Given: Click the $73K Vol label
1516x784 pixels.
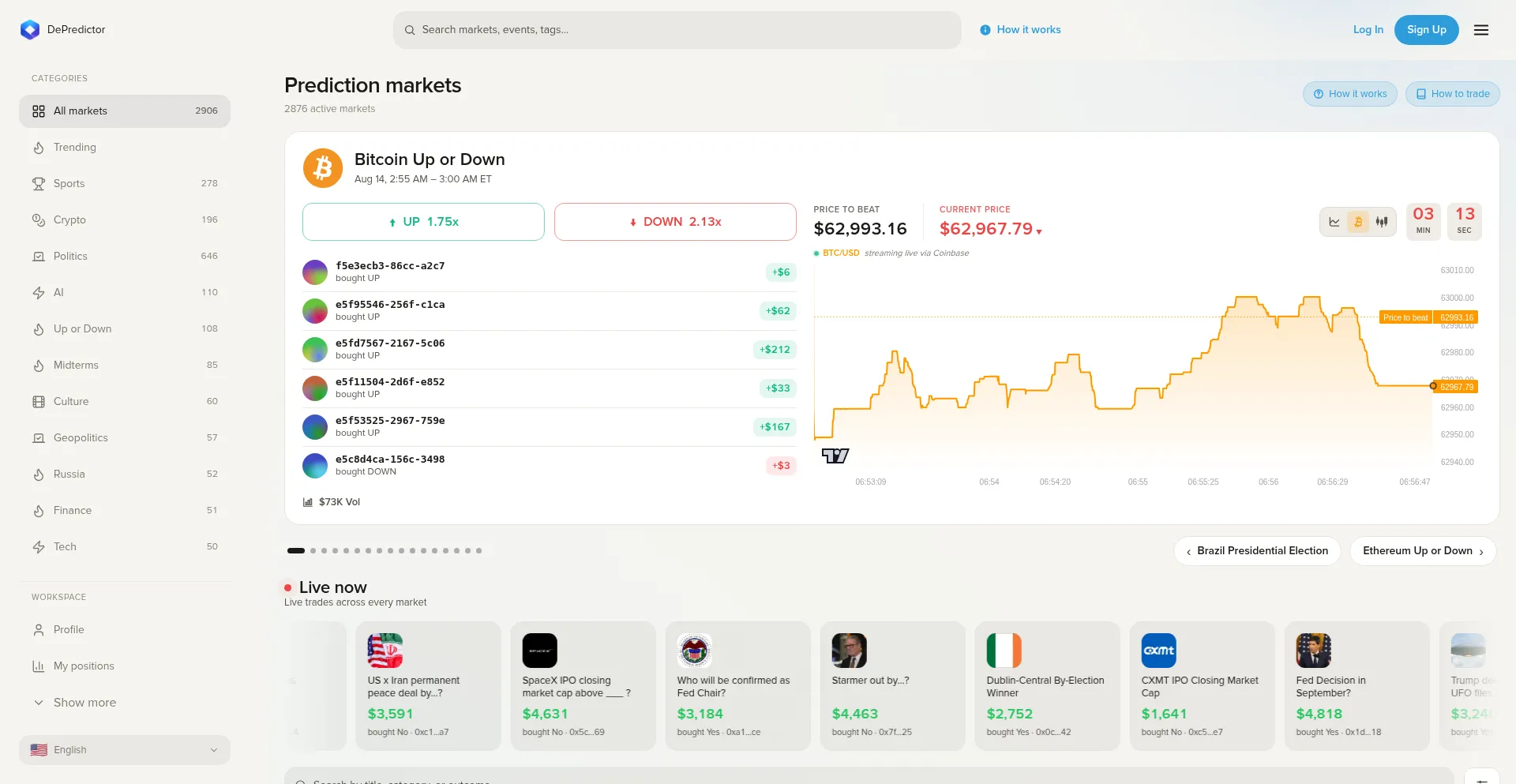Looking at the screenshot, I should point(340,502).
